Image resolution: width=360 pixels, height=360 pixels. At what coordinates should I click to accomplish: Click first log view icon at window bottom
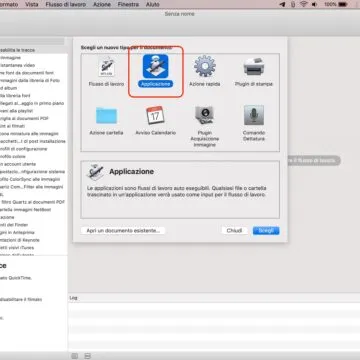pyautogui.click(x=75, y=356)
